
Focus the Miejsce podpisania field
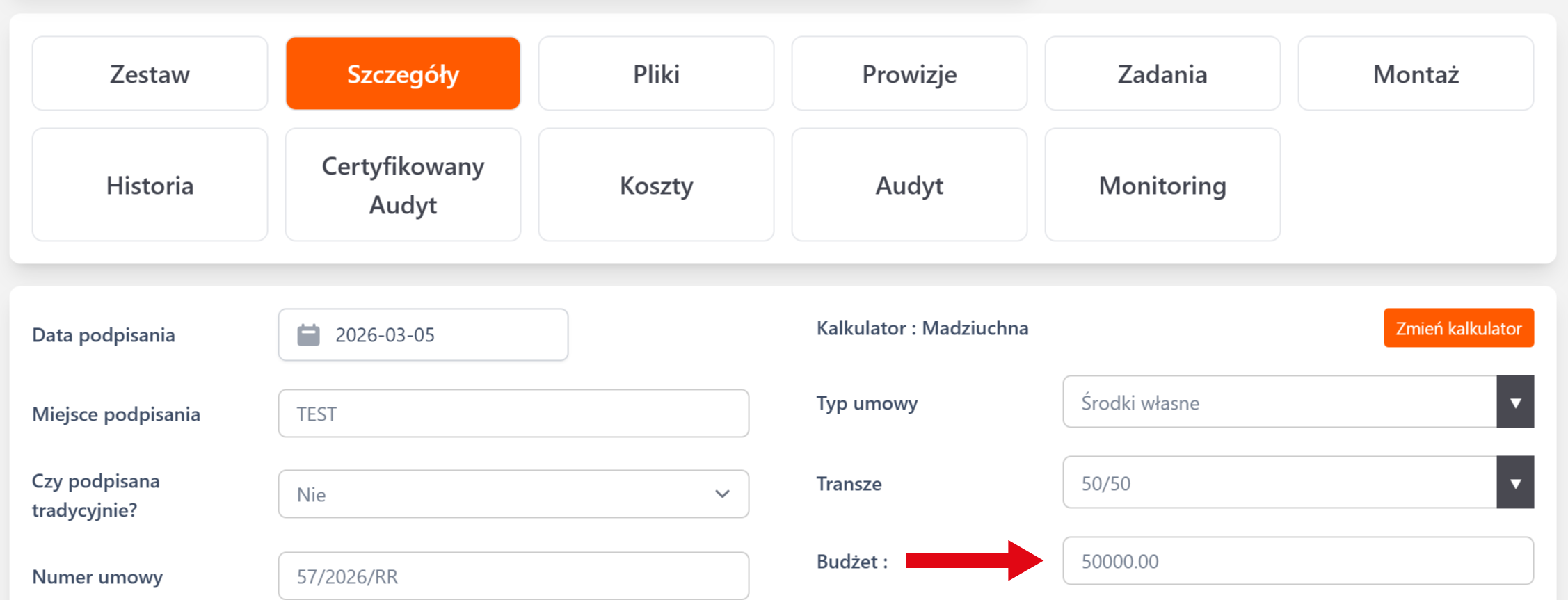click(x=513, y=414)
